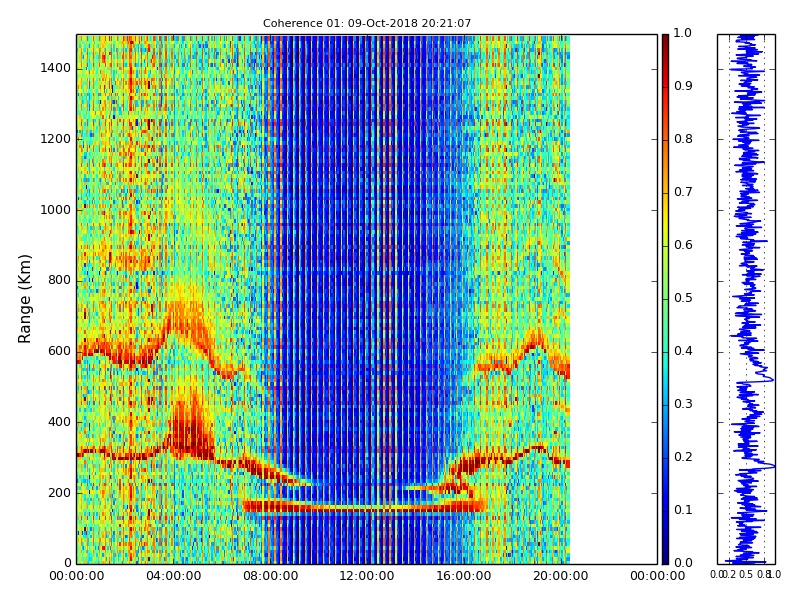Click the 'Range (Km)' y-axis label
Screen dimensions: 800x600
coord(24,298)
